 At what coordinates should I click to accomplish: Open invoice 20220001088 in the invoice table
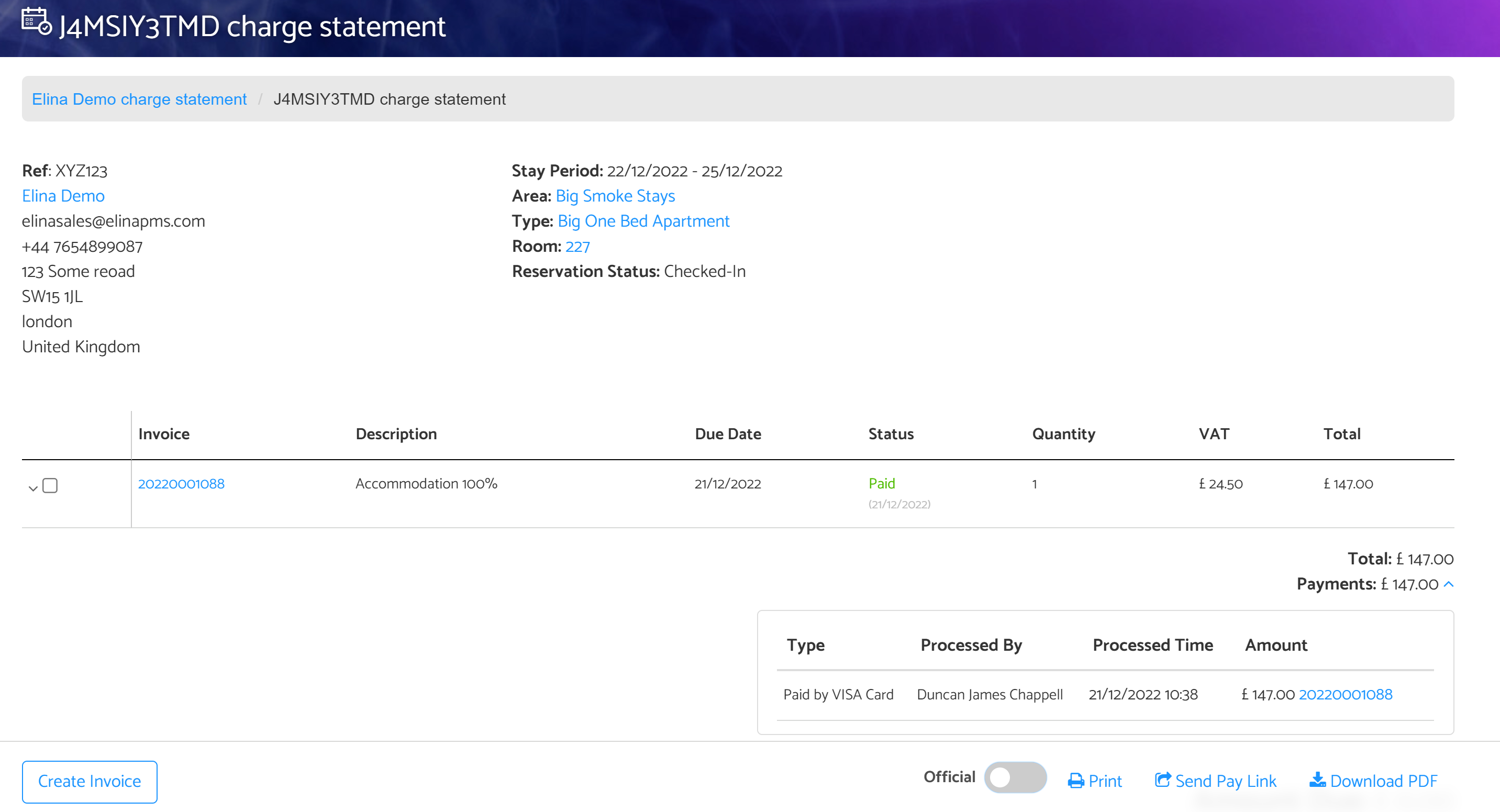click(x=181, y=484)
